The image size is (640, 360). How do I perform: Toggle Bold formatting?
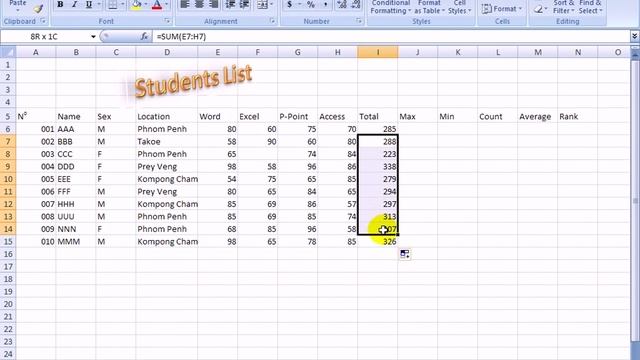(x=60, y=4)
